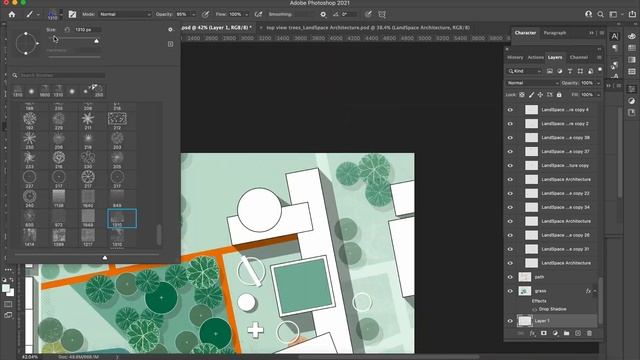The width and height of the screenshot is (640, 360).
Task: Open the layer Opacity 100% dropdown arrow
Action: point(598,83)
